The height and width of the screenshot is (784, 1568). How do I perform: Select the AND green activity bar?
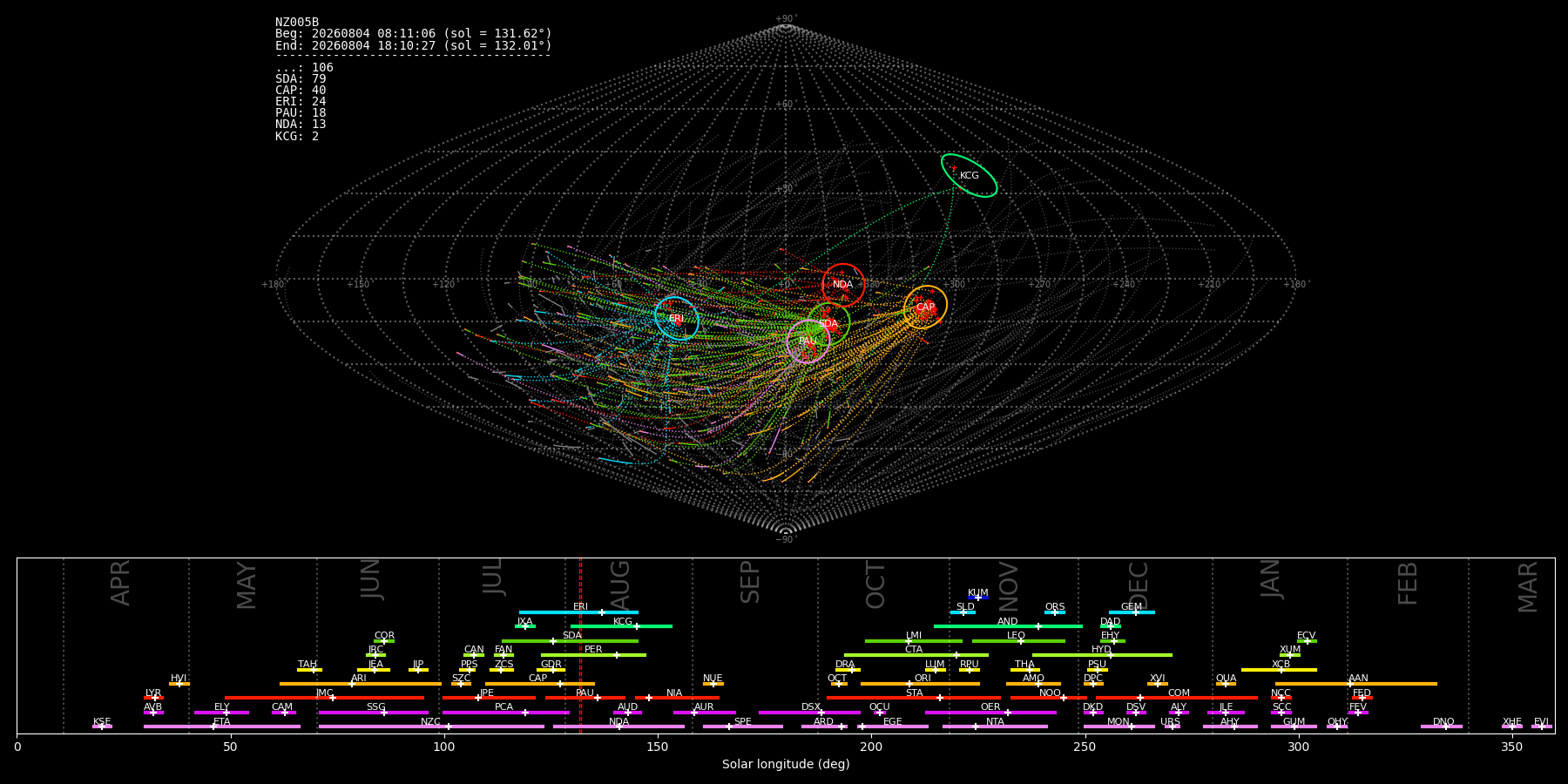point(1008,626)
